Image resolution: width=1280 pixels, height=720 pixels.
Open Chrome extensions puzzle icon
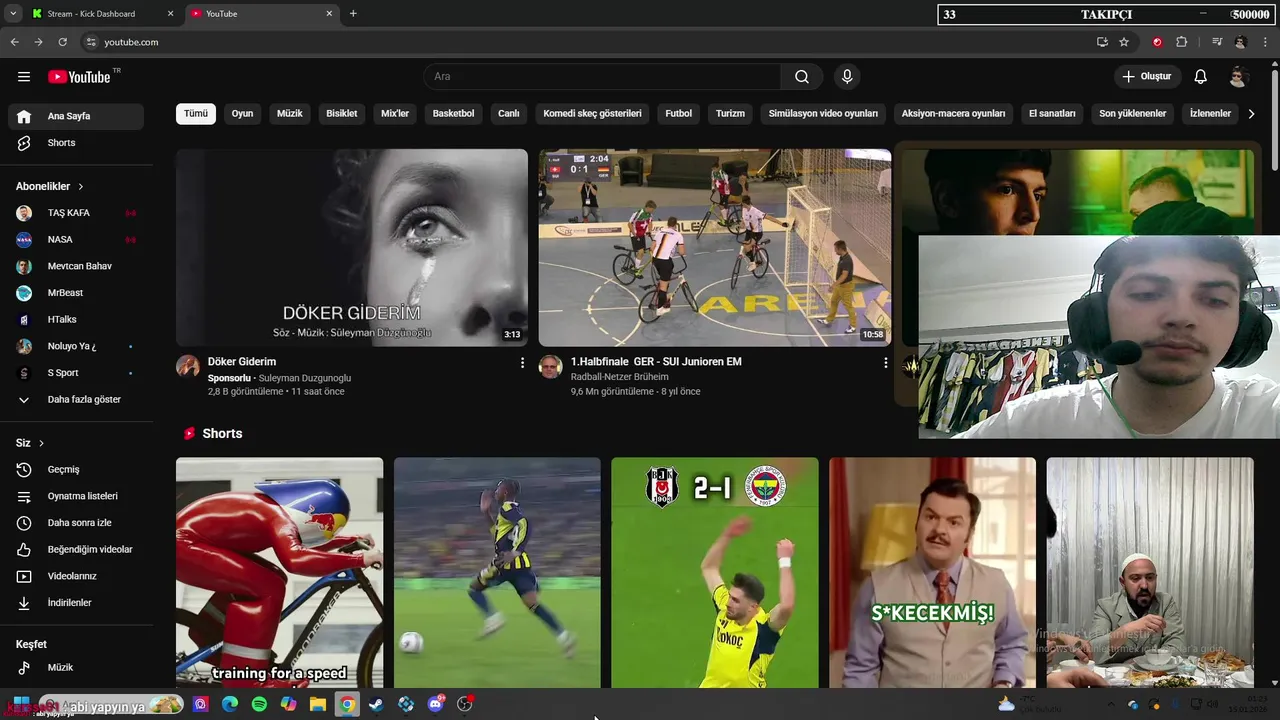point(1182,42)
